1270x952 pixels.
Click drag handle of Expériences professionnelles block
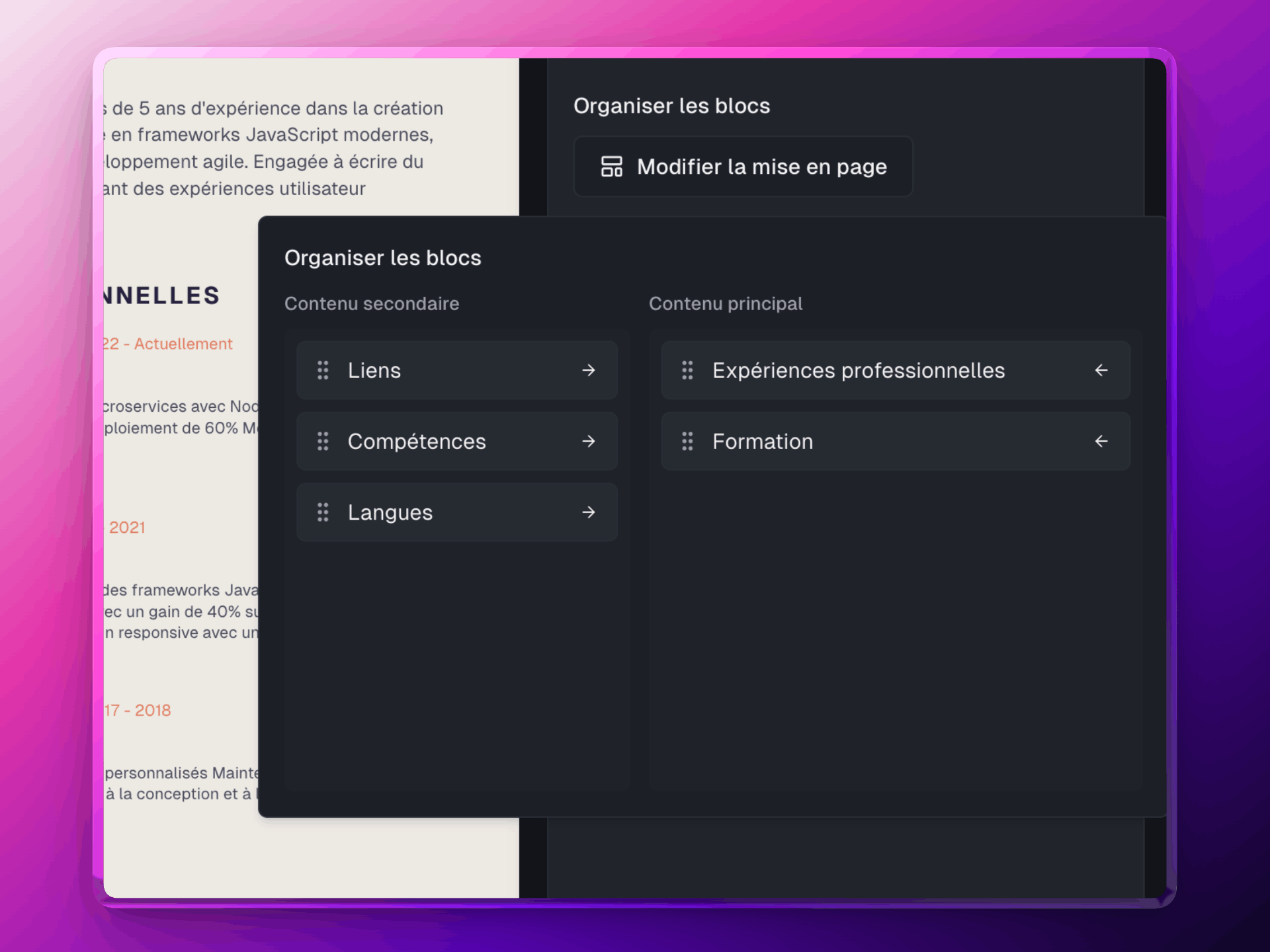687,370
